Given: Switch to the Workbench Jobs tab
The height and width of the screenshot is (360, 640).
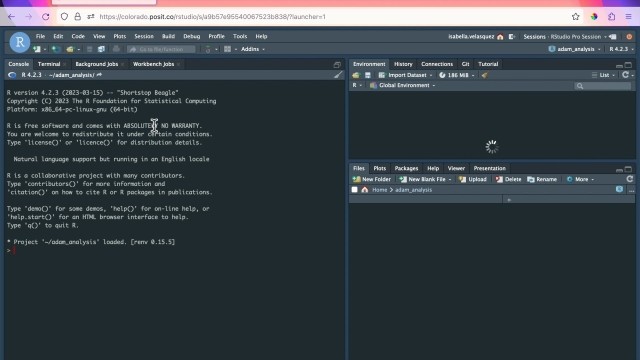Looking at the screenshot, I should 153,64.
